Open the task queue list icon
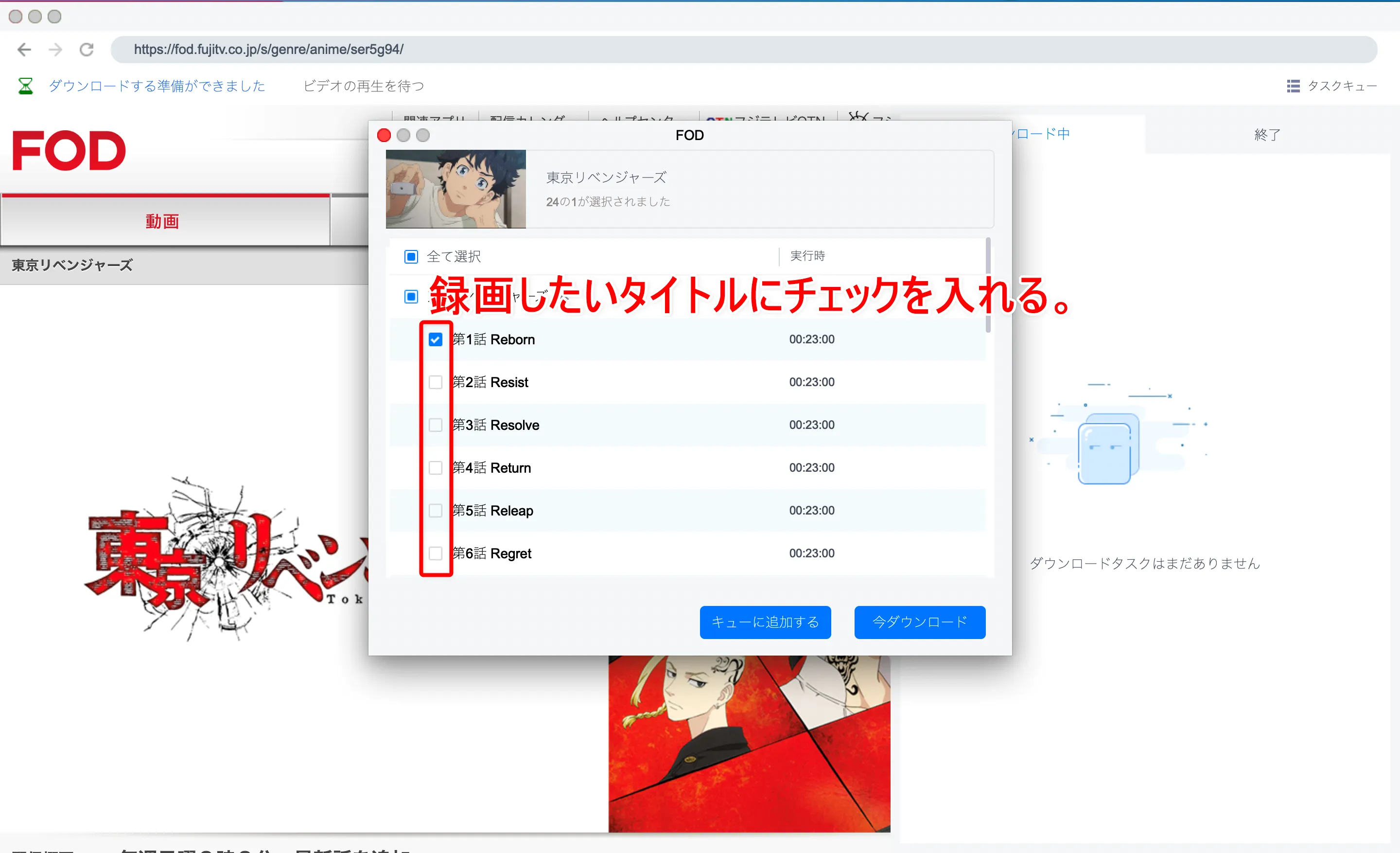This screenshot has height=853, width=1400. 1293,86
